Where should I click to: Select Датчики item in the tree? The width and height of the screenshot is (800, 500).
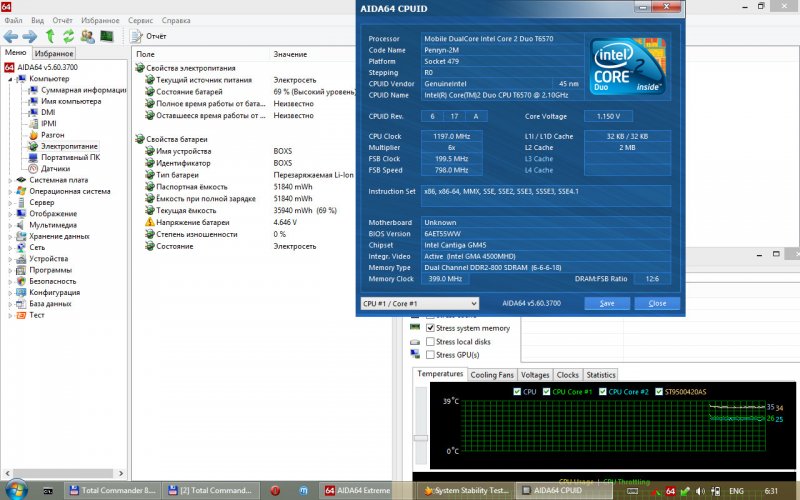(55, 169)
